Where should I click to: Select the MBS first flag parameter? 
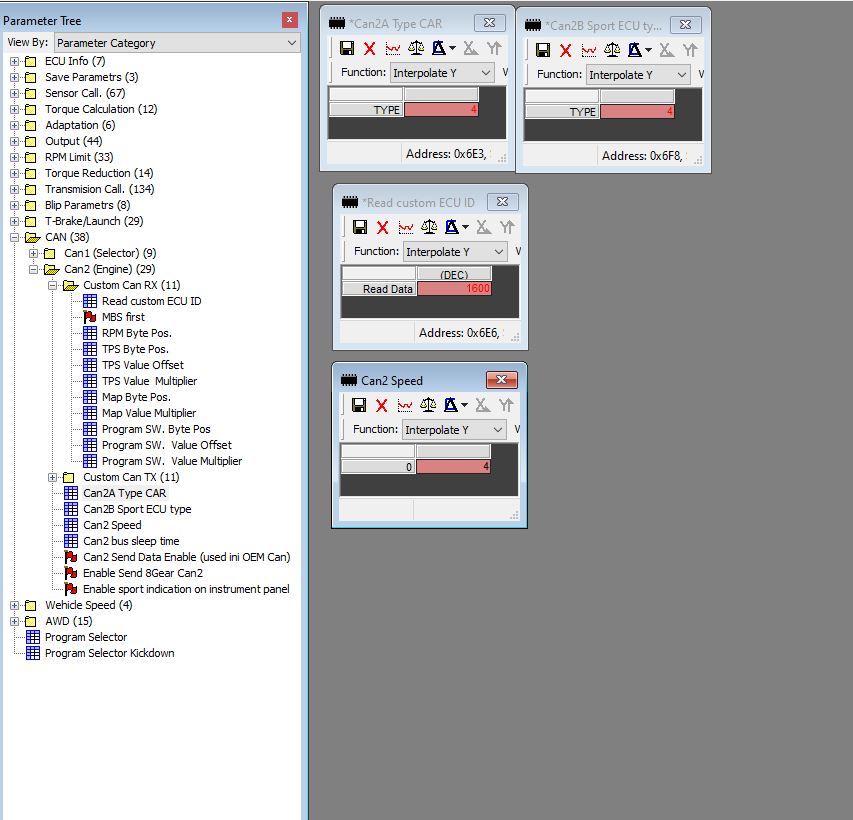[x=122, y=317]
